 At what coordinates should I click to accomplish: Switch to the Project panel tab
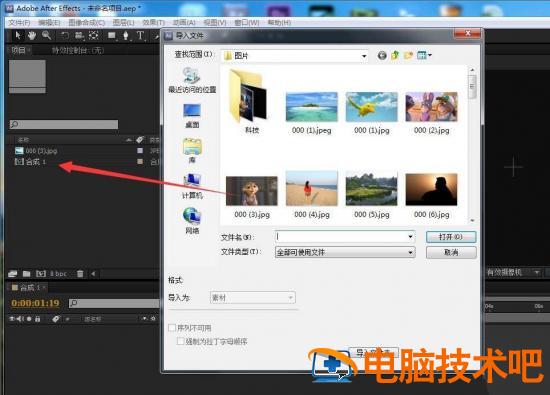18,50
